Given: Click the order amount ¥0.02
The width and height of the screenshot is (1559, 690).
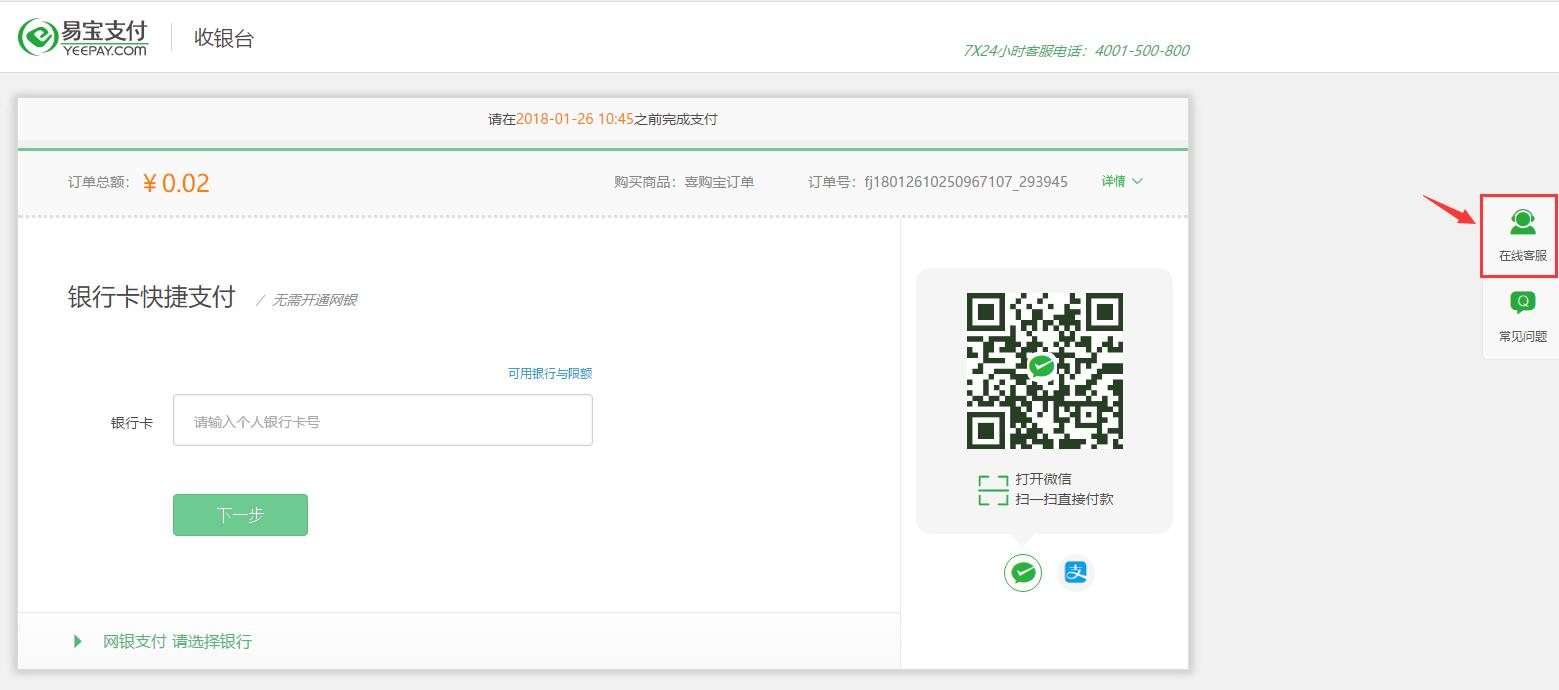Looking at the screenshot, I should 176,183.
